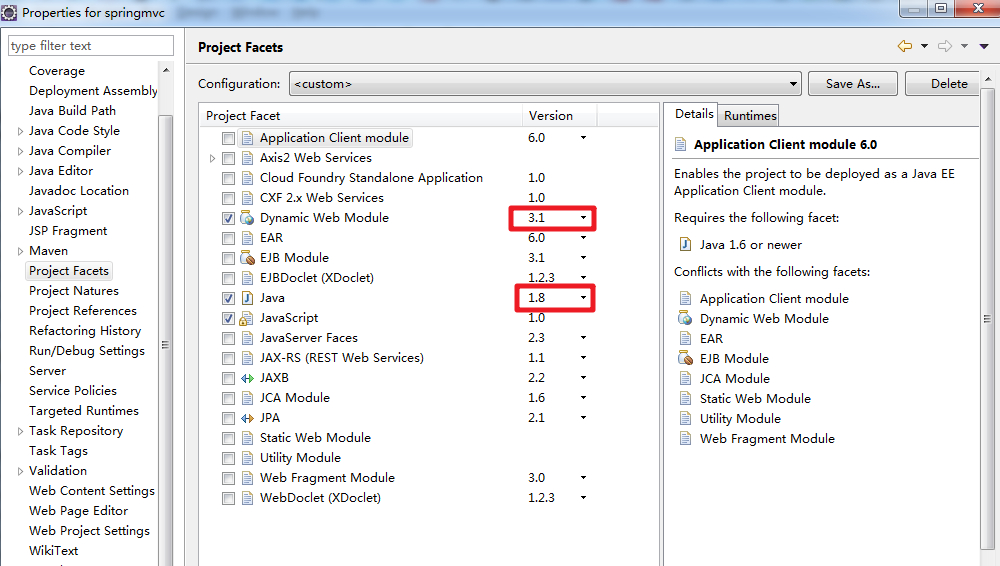Click the back navigation arrow icon
This screenshot has width=1000, height=566.
click(905, 46)
